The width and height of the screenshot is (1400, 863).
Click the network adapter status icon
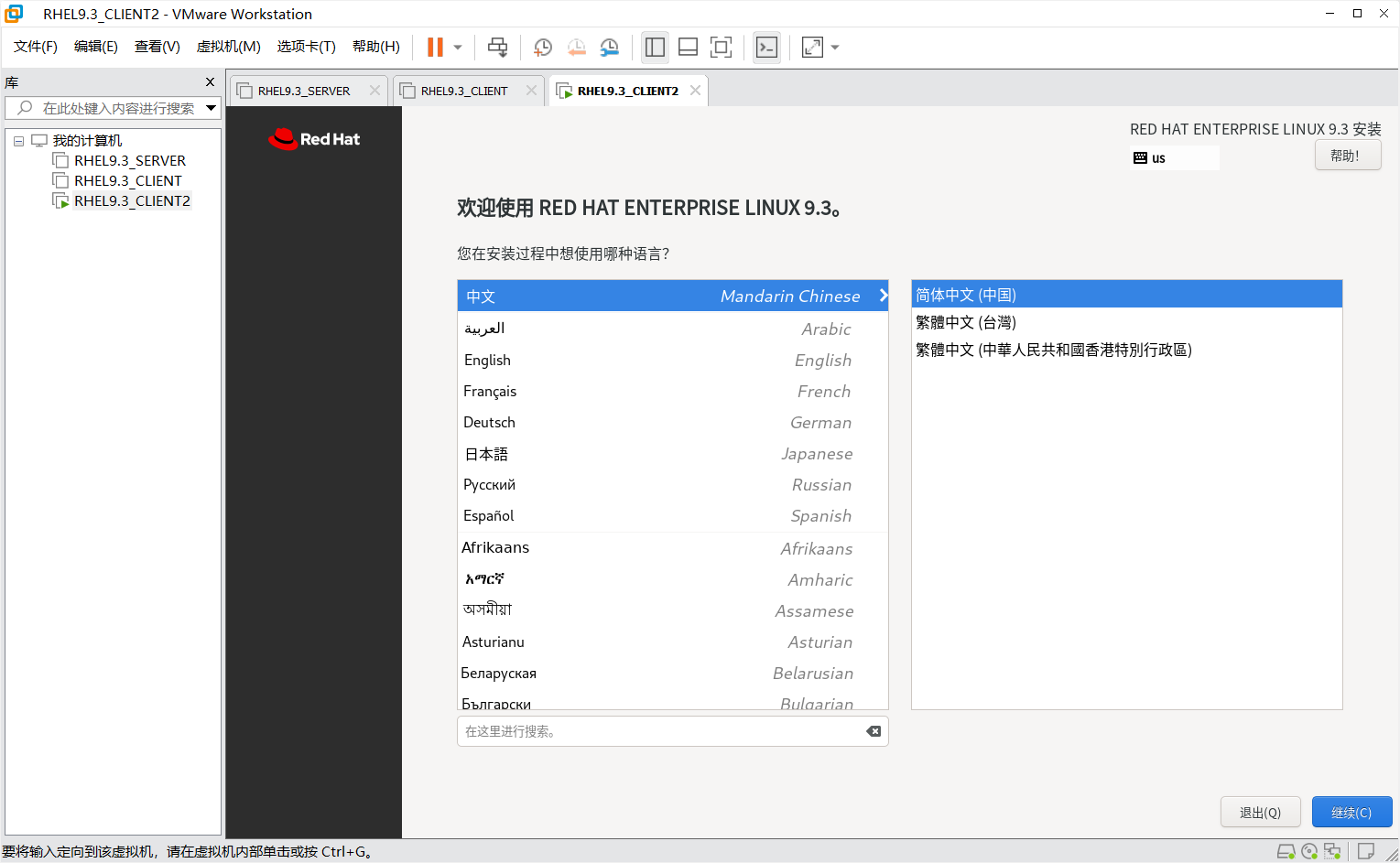(x=1330, y=851)
